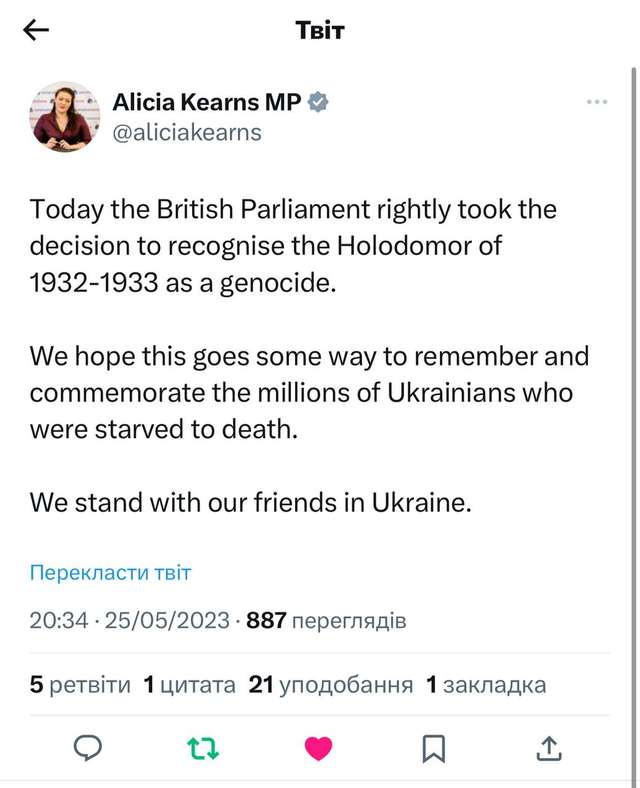Tap the 1 закладка bookmark count

click(486, 685)
